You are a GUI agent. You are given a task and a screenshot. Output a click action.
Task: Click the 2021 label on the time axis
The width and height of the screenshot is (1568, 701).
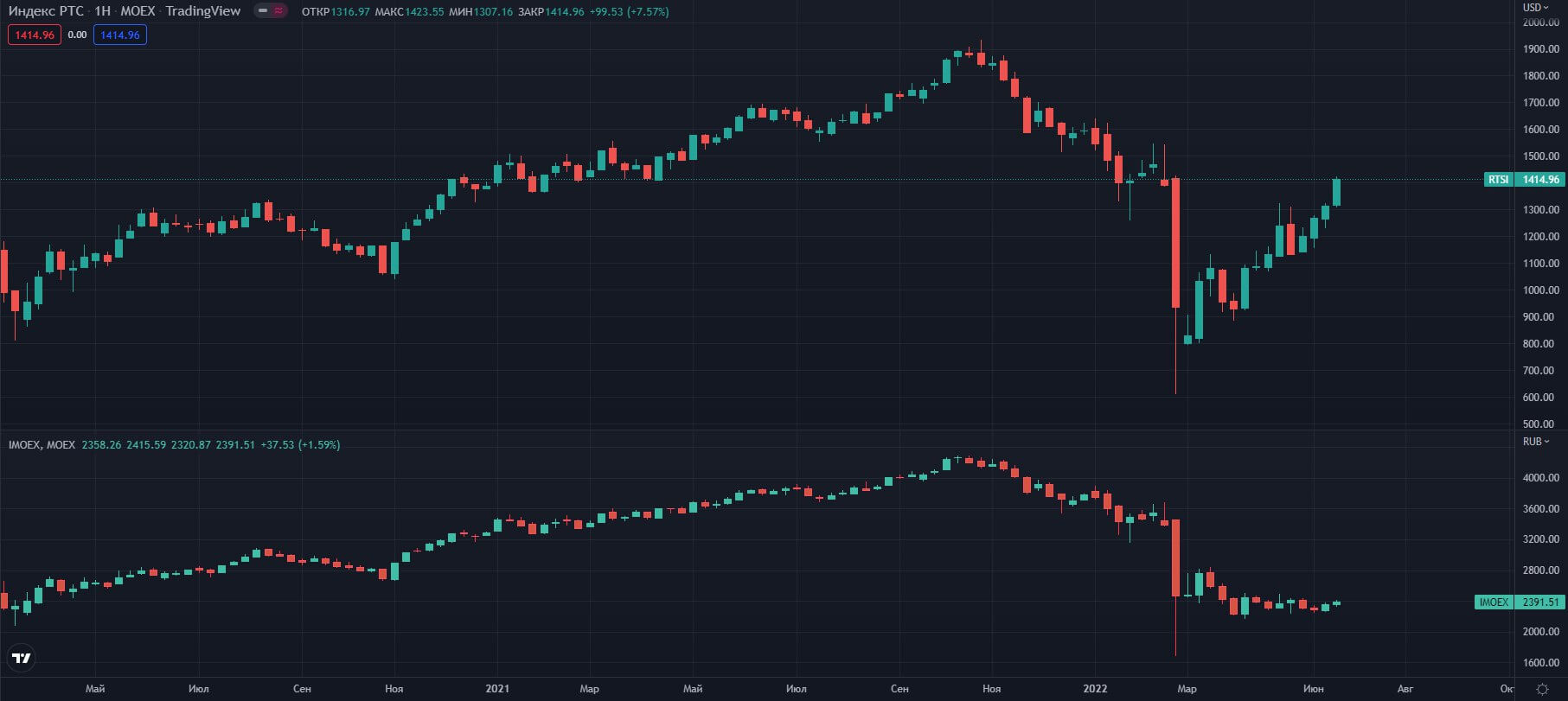(x=497, y=689)
